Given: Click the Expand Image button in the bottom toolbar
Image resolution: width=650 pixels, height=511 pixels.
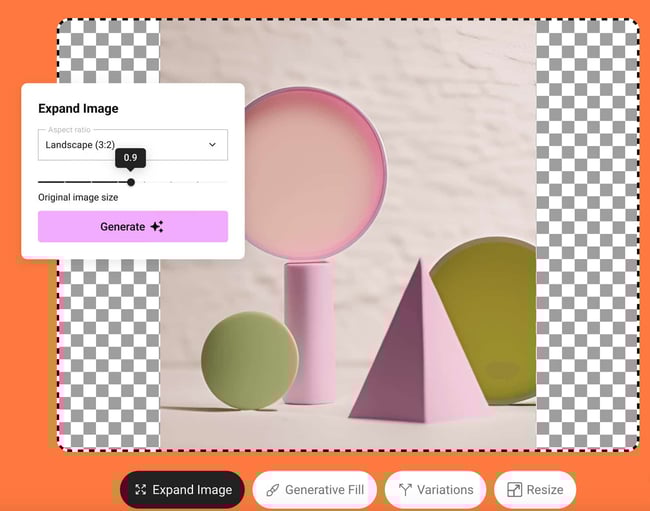Looking at the screenshot, I should [x=182, y=489].
